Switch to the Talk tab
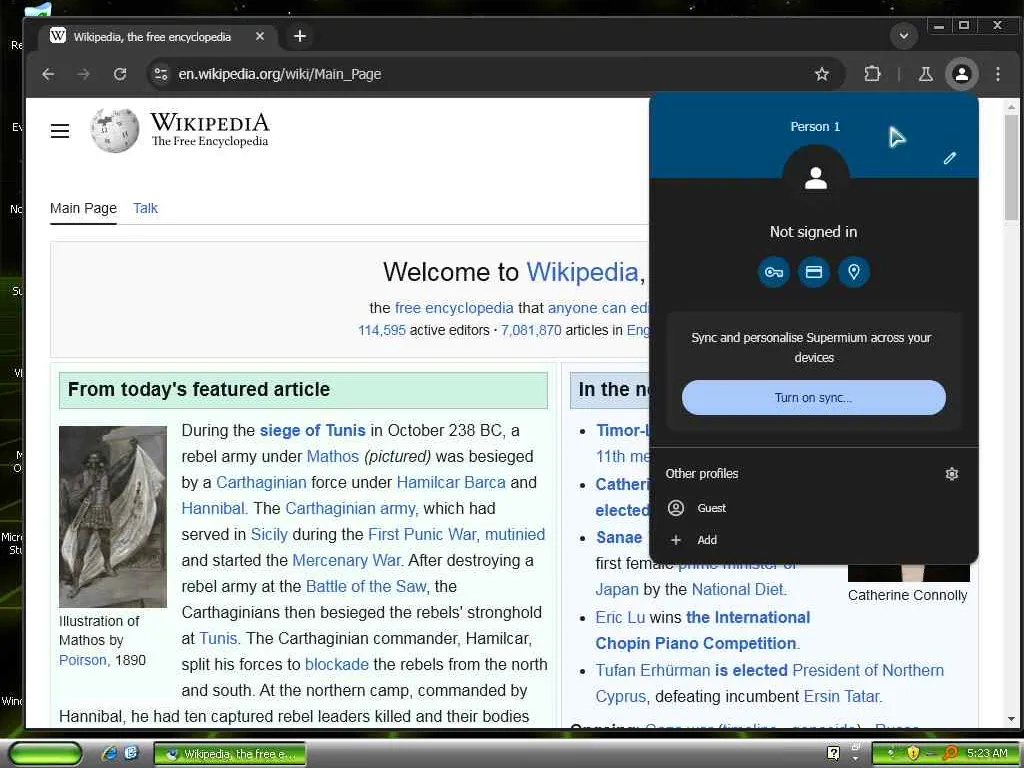The width and height of the screenshot is (1024, 768). coord(145,208)
